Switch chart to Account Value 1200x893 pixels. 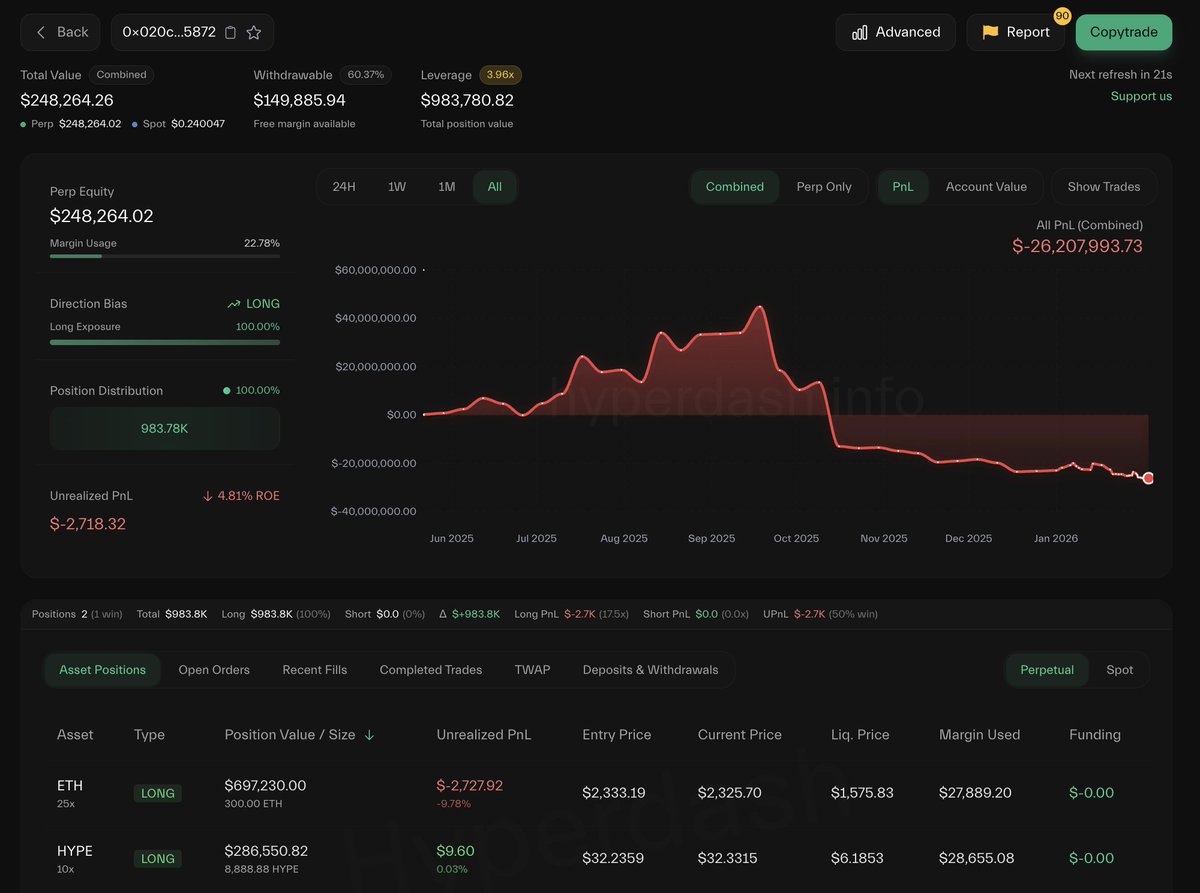(x=985, y=187)
